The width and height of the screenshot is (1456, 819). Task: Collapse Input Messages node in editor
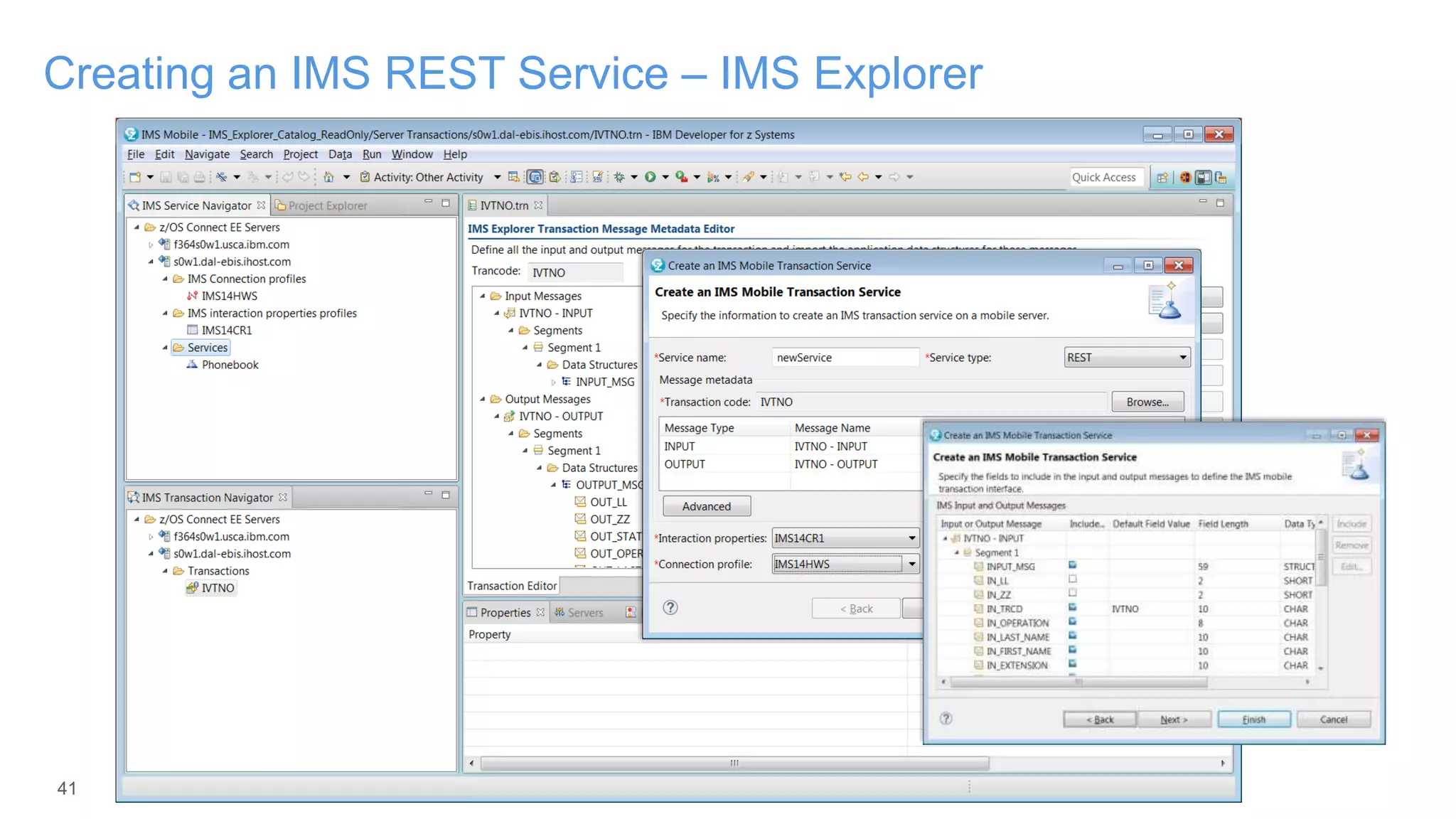pos(483,296)
